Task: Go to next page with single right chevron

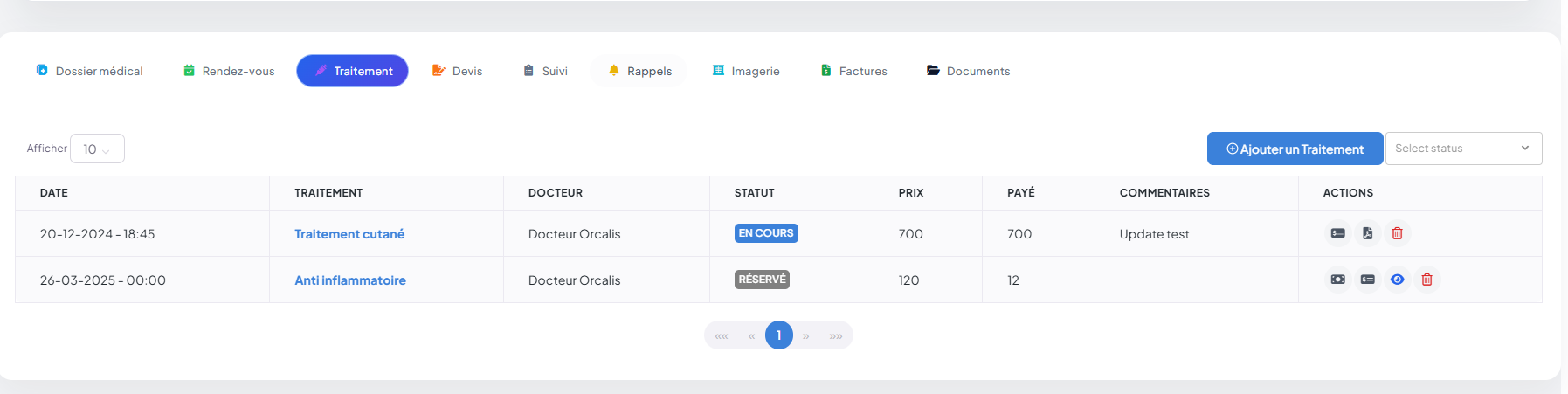Action: click(805, 335)
